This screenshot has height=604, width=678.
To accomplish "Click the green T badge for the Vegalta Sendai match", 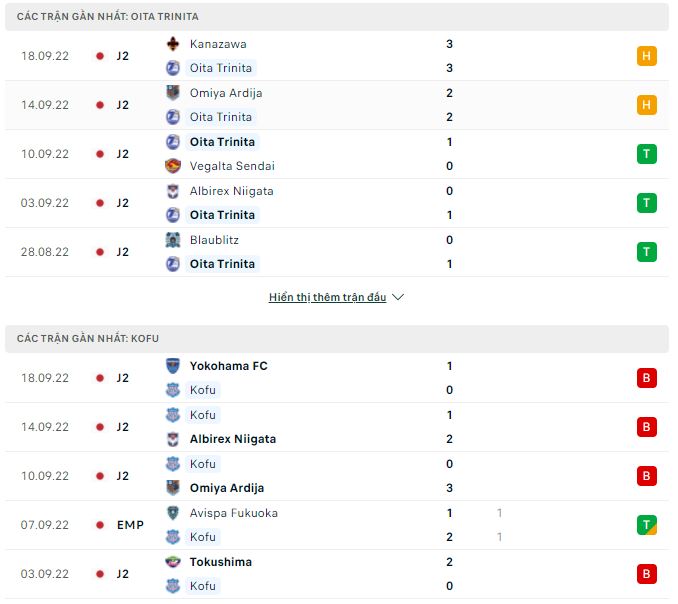I will coord(646,154).
